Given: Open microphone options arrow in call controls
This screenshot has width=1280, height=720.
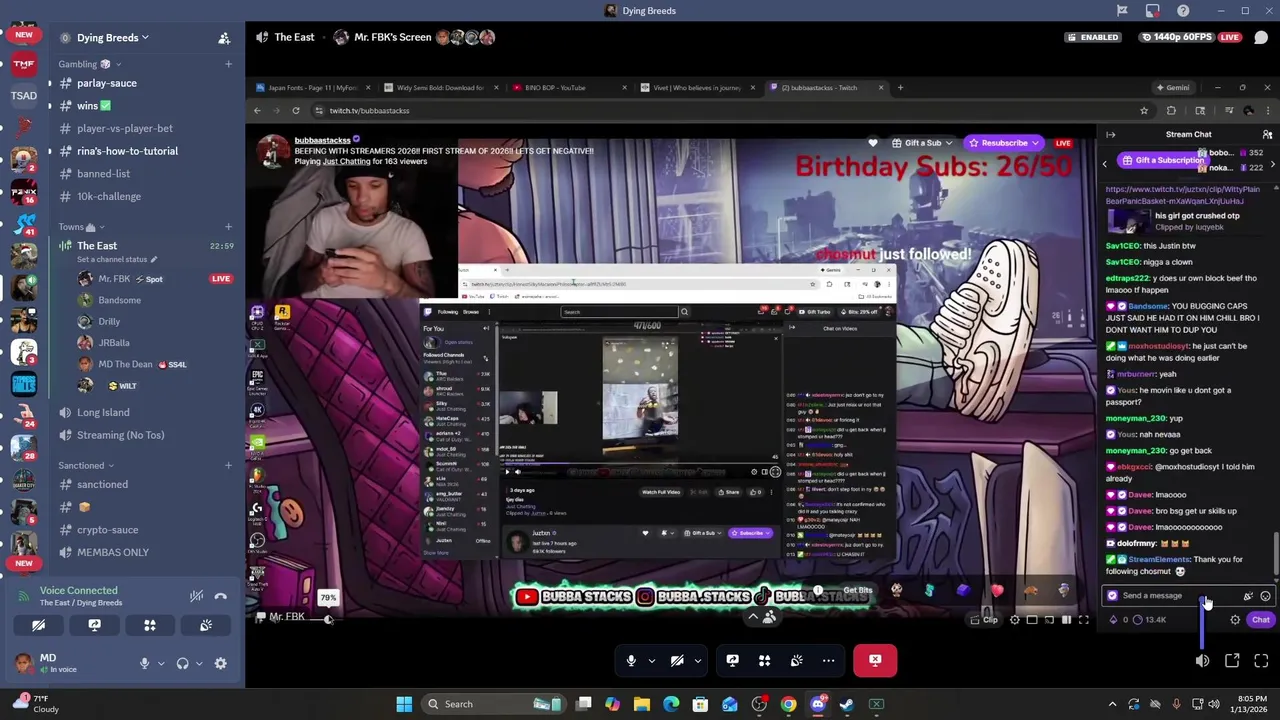Looking at the screenshot, I should [x=651, y=660].
